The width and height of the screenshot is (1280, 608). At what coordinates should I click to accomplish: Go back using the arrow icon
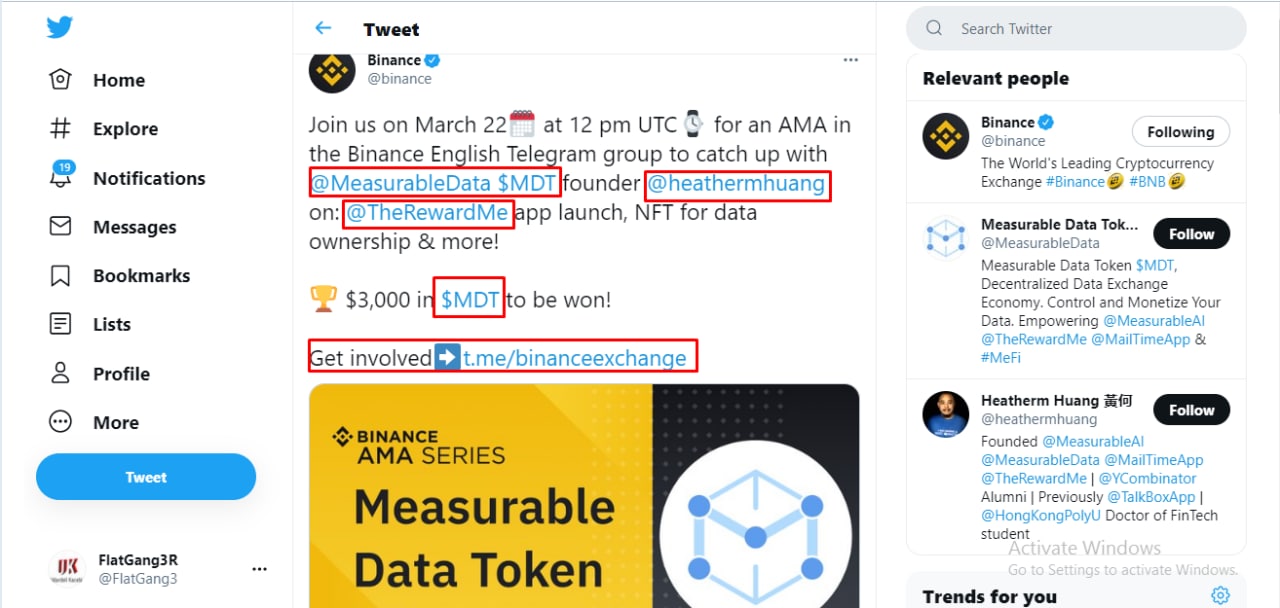[x=323, y=28]
